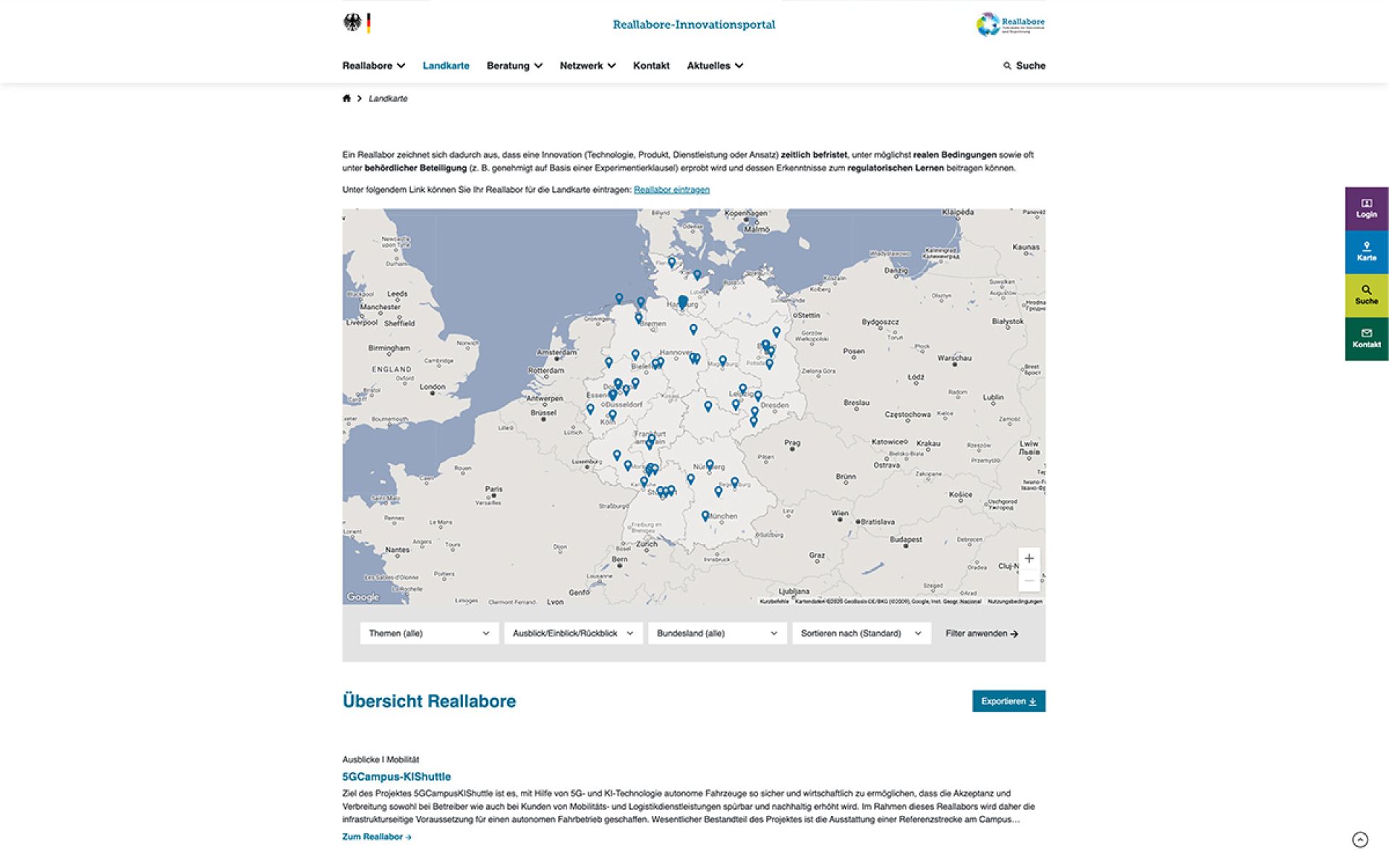Open the yellow Suche sidebar button
Viewport: 1389px width, 868px height.
point(1366,295)
